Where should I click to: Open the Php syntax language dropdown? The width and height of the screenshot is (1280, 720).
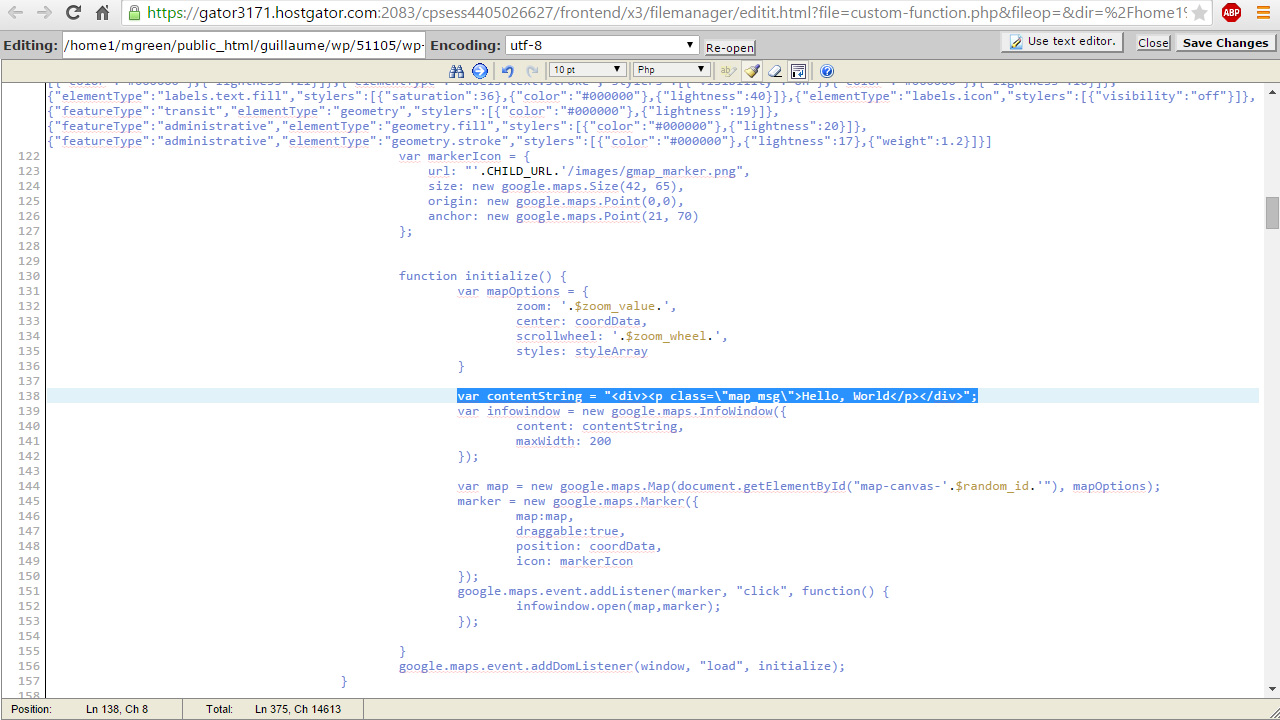[x=671, y=70]
